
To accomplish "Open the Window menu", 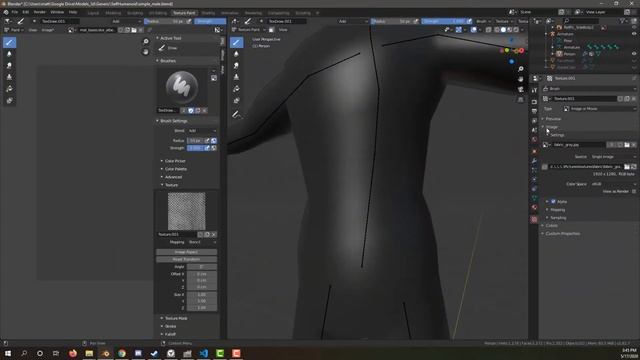I will click(x=57, y=12).
